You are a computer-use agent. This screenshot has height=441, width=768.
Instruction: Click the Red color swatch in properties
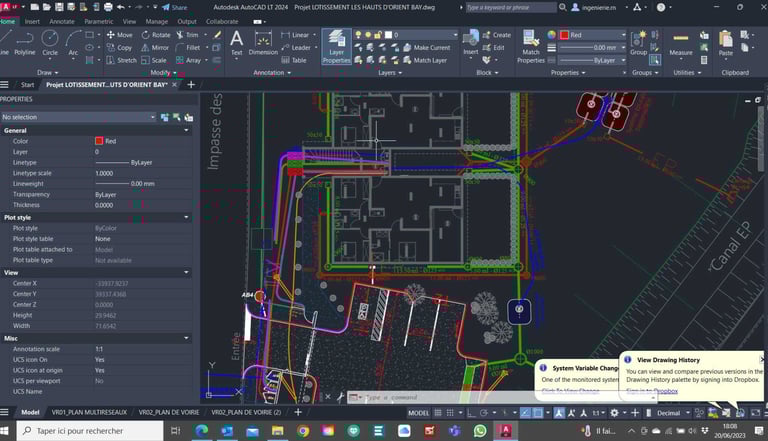(x=100, y=141)
